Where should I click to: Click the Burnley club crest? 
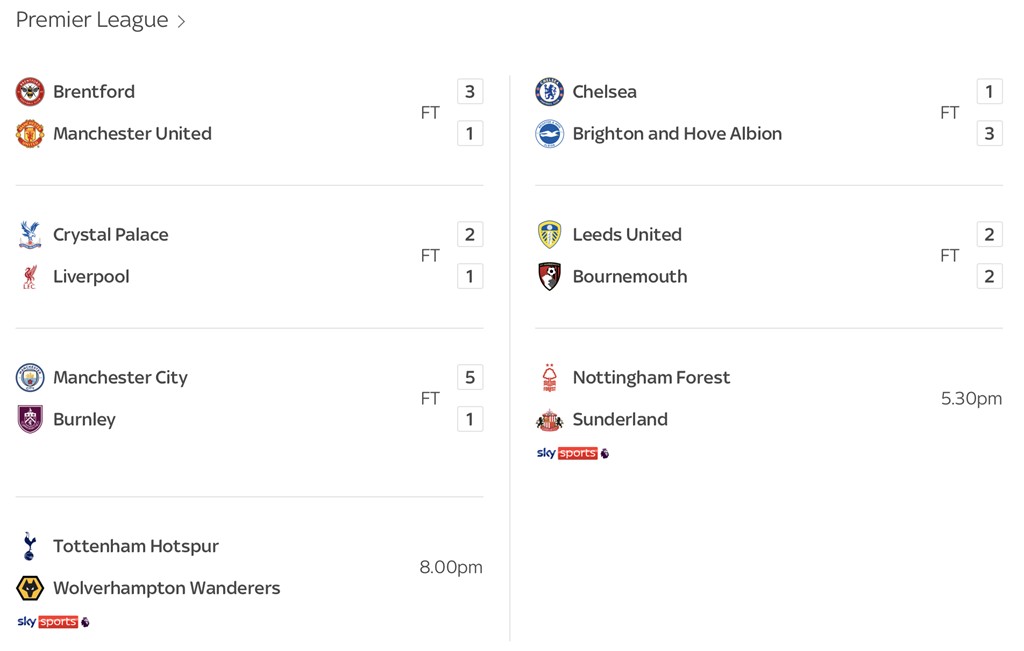coord(30,420)
